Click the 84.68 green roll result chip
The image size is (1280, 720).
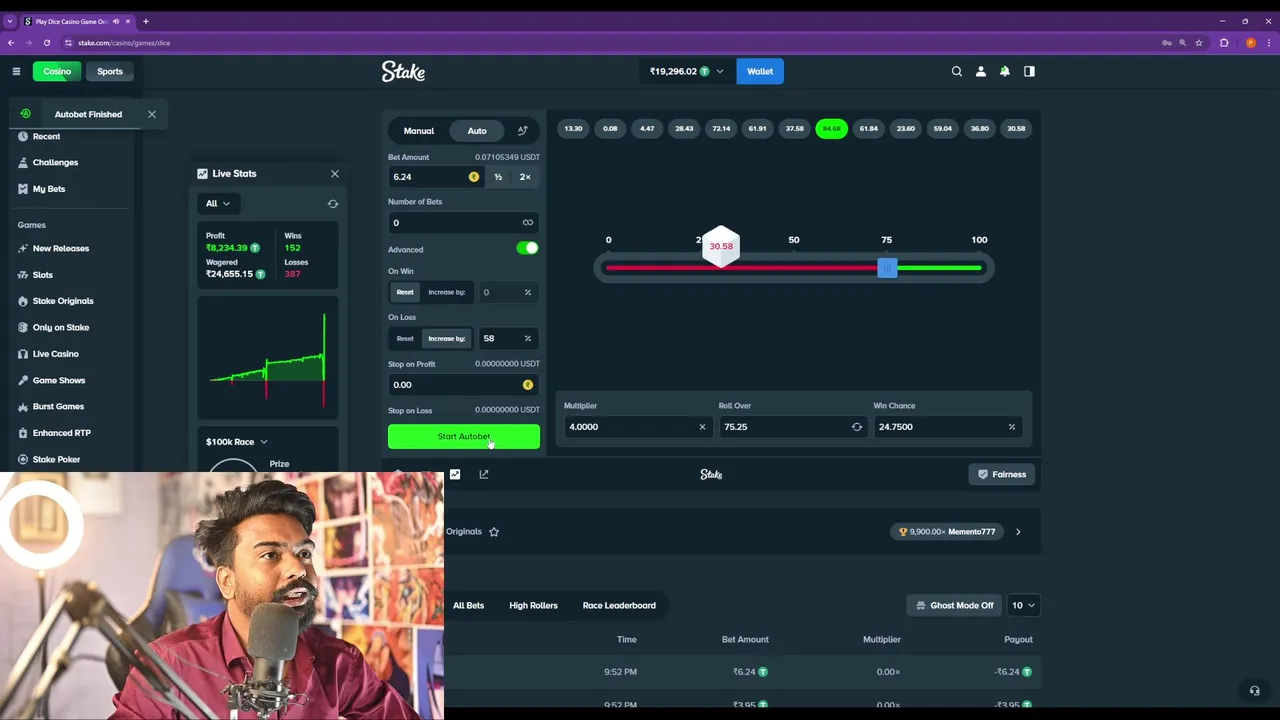click(x=831, y=129)
